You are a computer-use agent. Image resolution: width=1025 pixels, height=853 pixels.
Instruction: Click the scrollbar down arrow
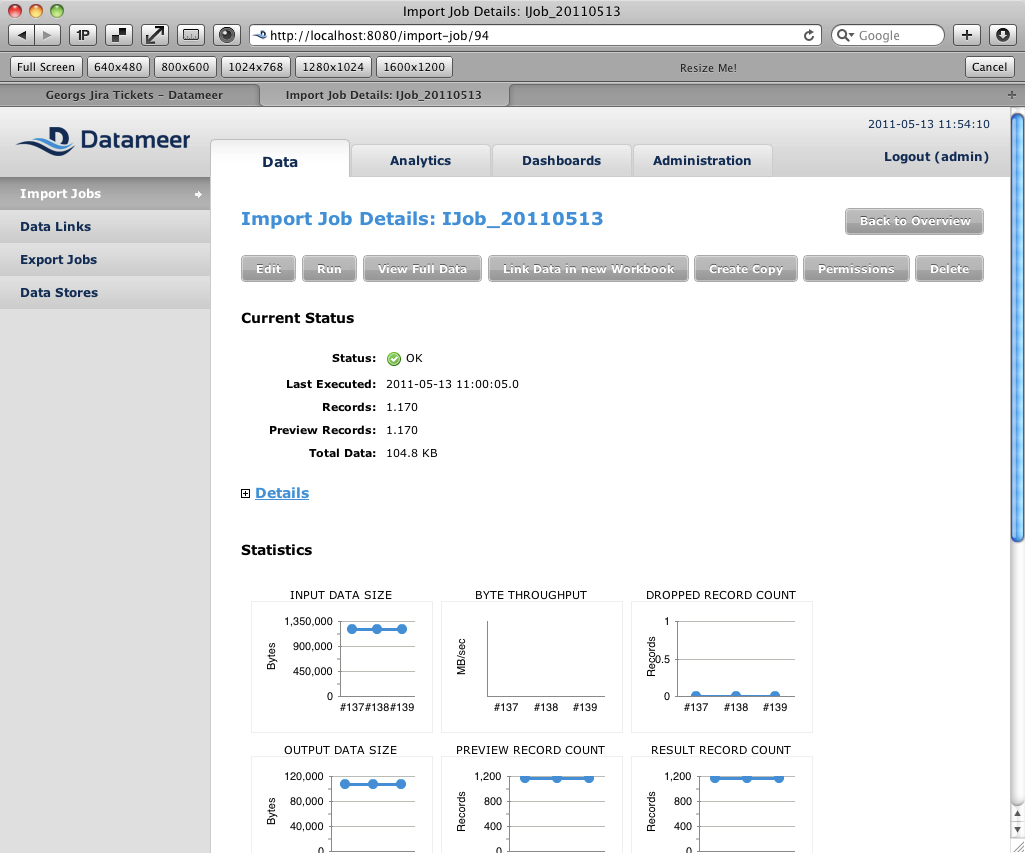click(x=1017, y=829)
